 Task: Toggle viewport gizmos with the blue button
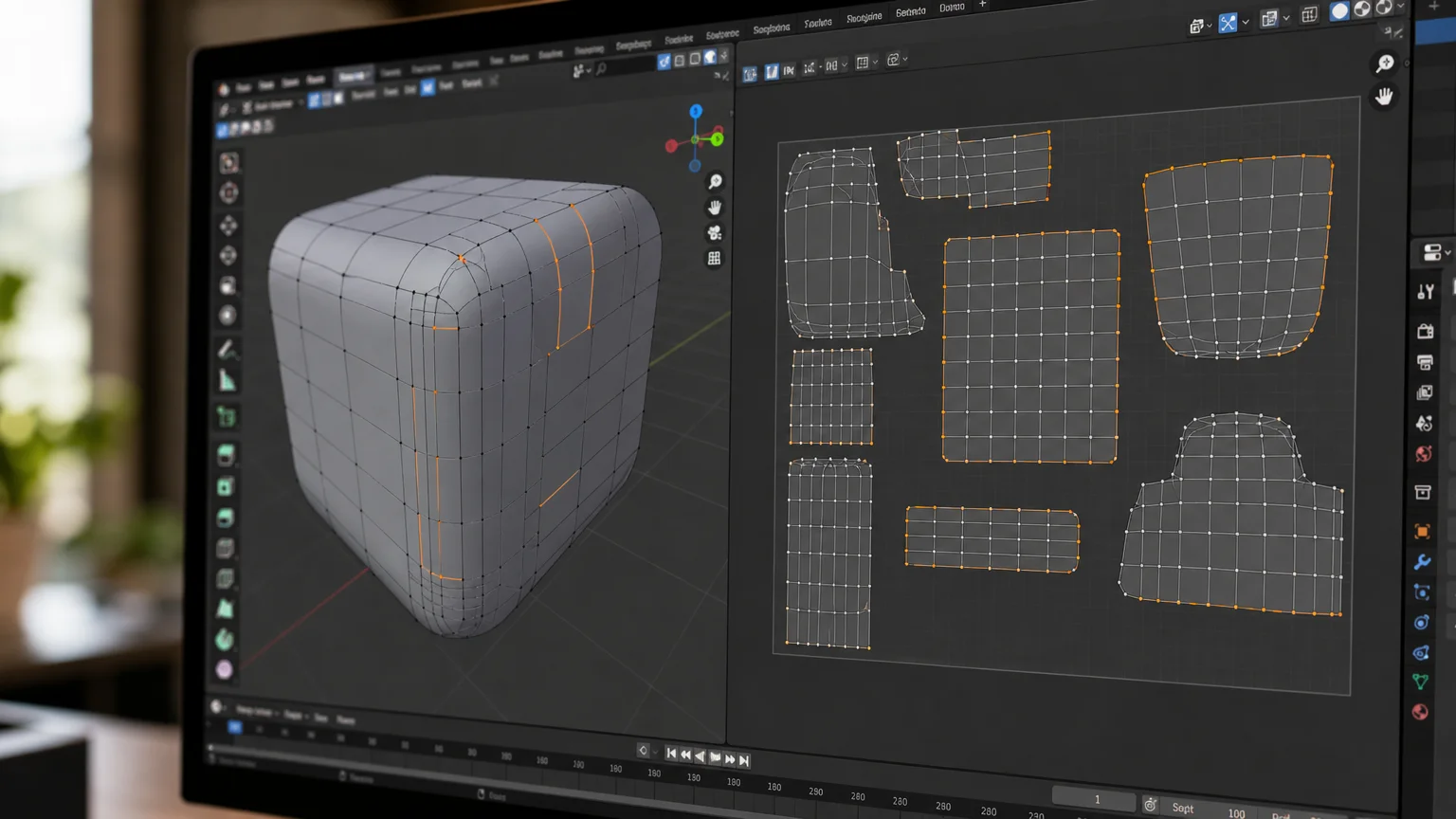point(1228,23)
